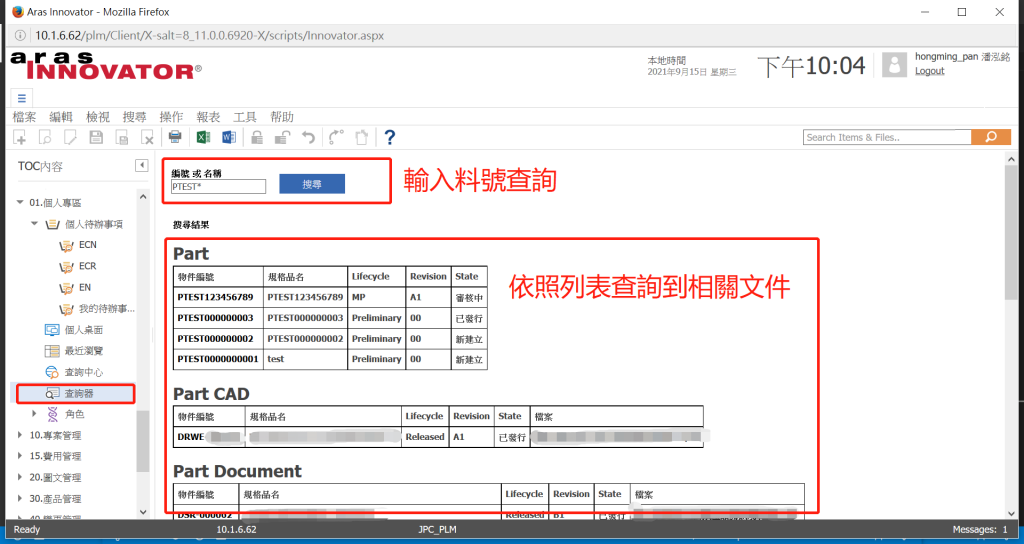Click the 審核中 state cell
Viewport: 1024px width, 544px height.
point(469,298)
